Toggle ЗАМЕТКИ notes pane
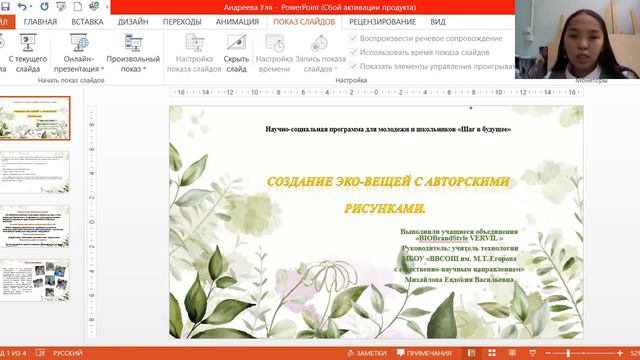Screen dimensions: 640x360 tap(367, 353)
